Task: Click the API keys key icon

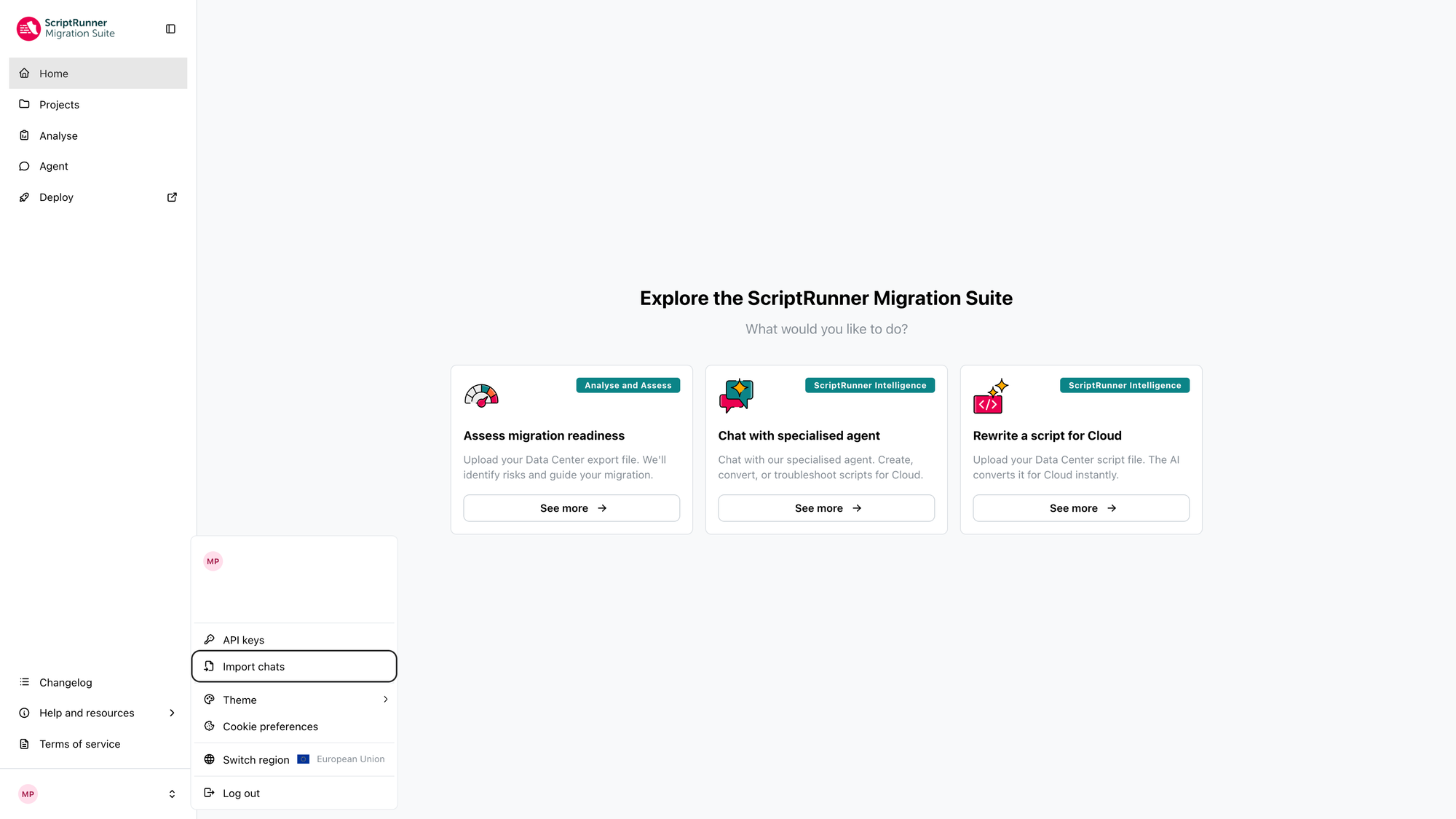Action: click(210, 640)
